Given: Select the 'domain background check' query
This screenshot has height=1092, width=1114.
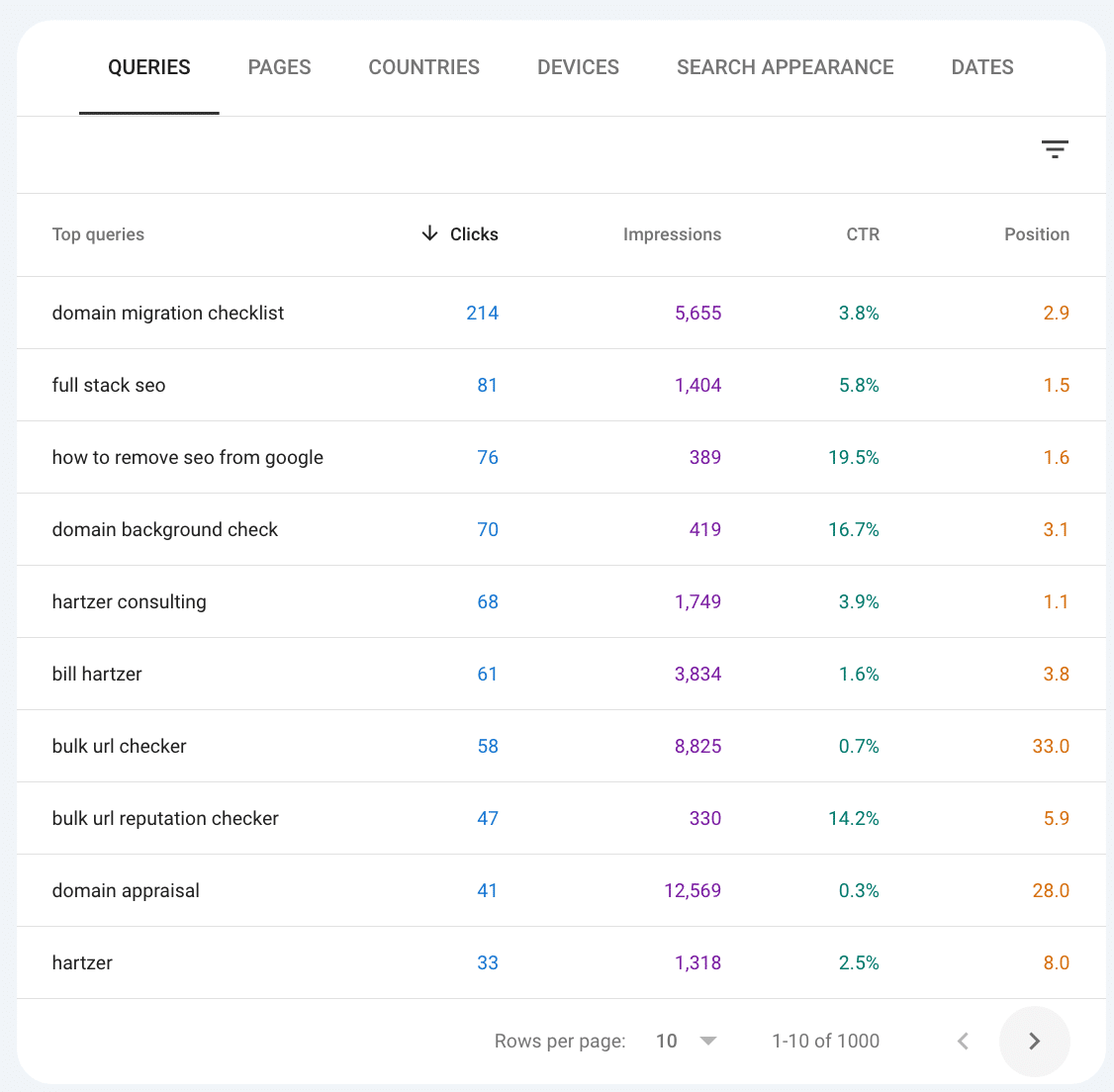Looking at the screenshot, I should [165, 529].
